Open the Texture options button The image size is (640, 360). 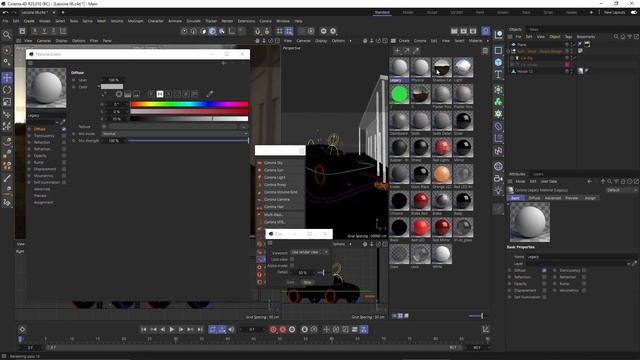pyautogui.click(x=244, y=127)
